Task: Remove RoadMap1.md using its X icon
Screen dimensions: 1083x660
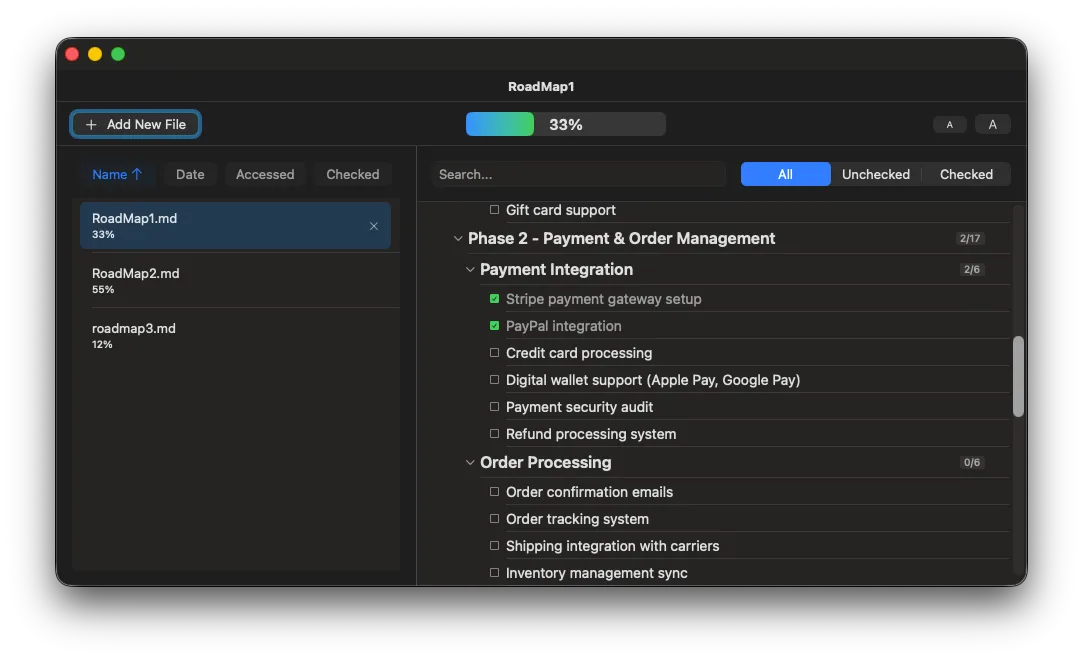Action: point(374,226)
